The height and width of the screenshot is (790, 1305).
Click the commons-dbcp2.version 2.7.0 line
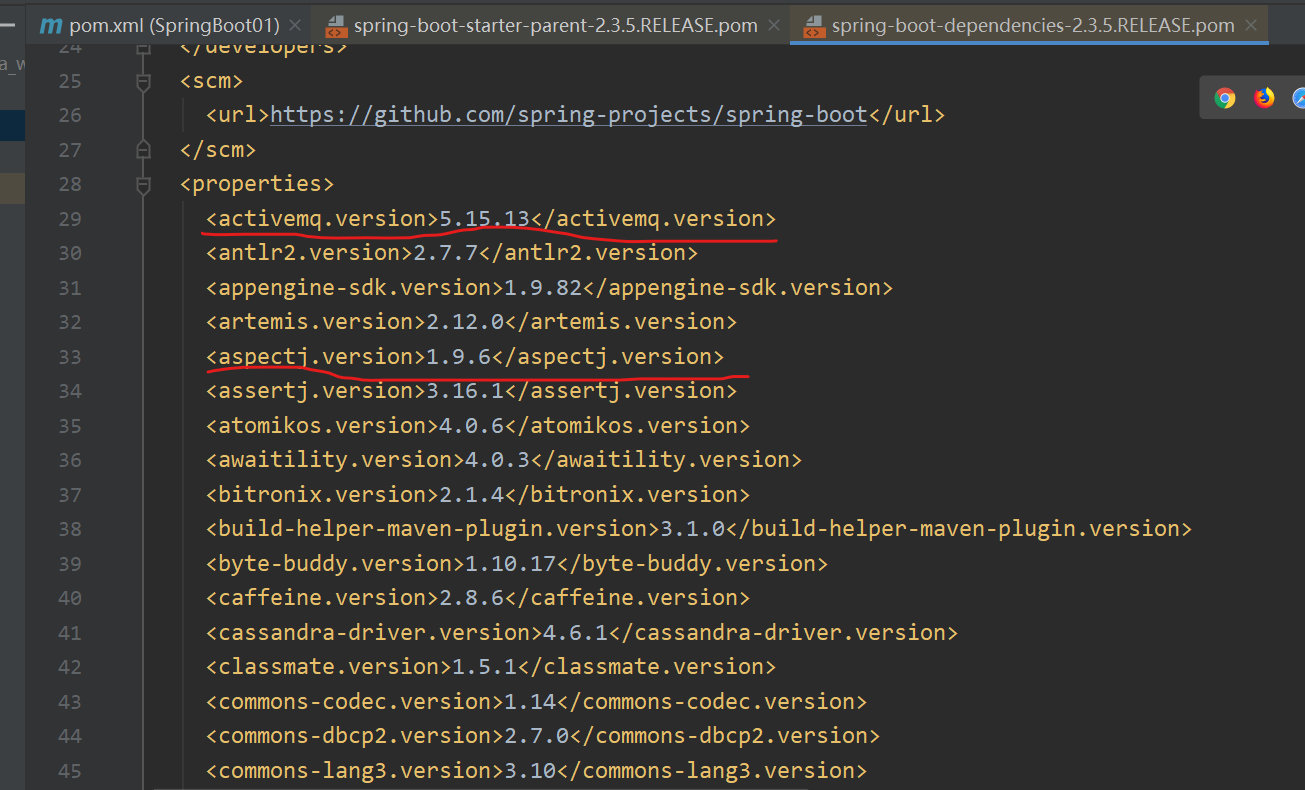tap(543, 735)
